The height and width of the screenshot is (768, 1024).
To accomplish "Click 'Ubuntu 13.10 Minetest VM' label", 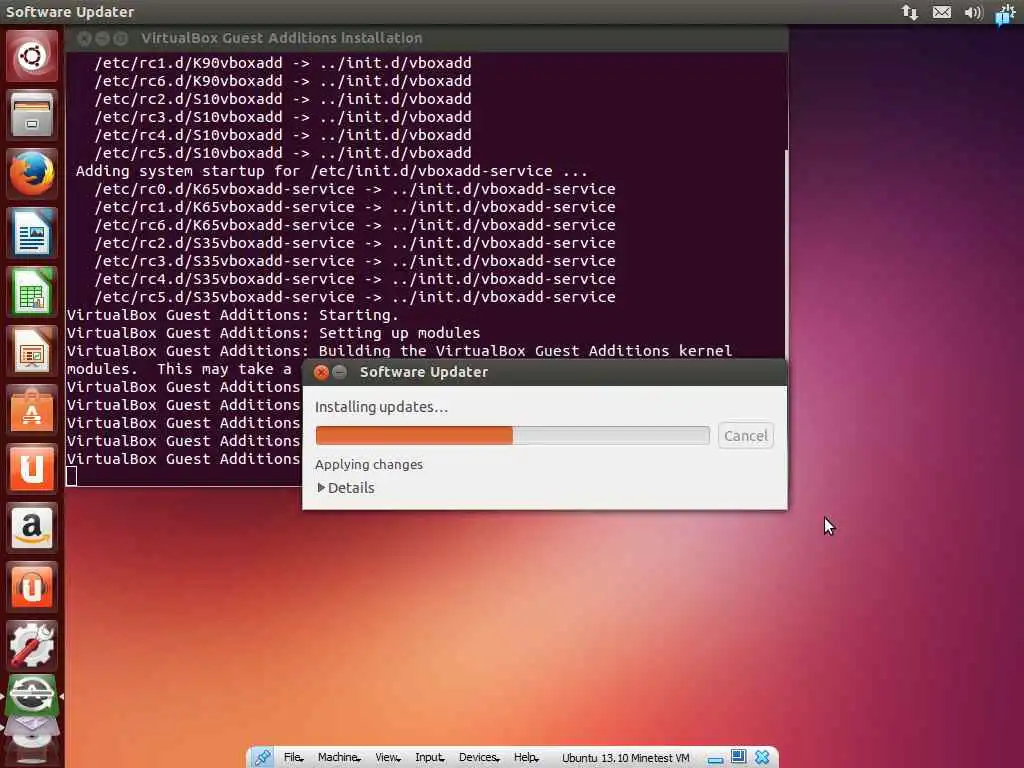I will (626, 758).
